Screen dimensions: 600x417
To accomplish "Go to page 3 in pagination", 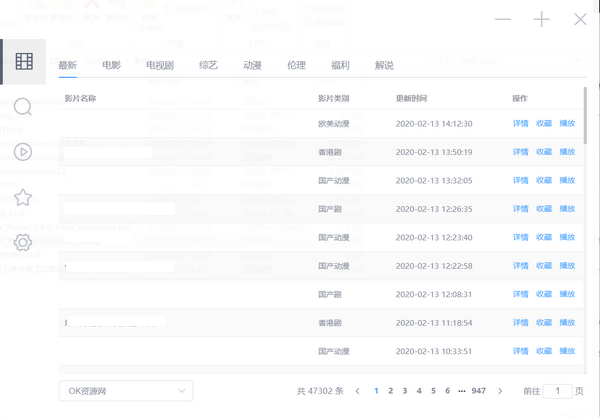I will (x=404, y=391).
